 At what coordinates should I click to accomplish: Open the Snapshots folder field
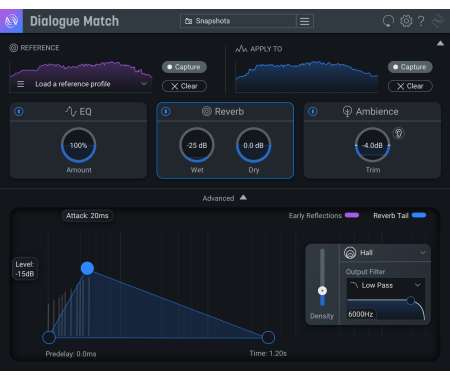point(238,21)
